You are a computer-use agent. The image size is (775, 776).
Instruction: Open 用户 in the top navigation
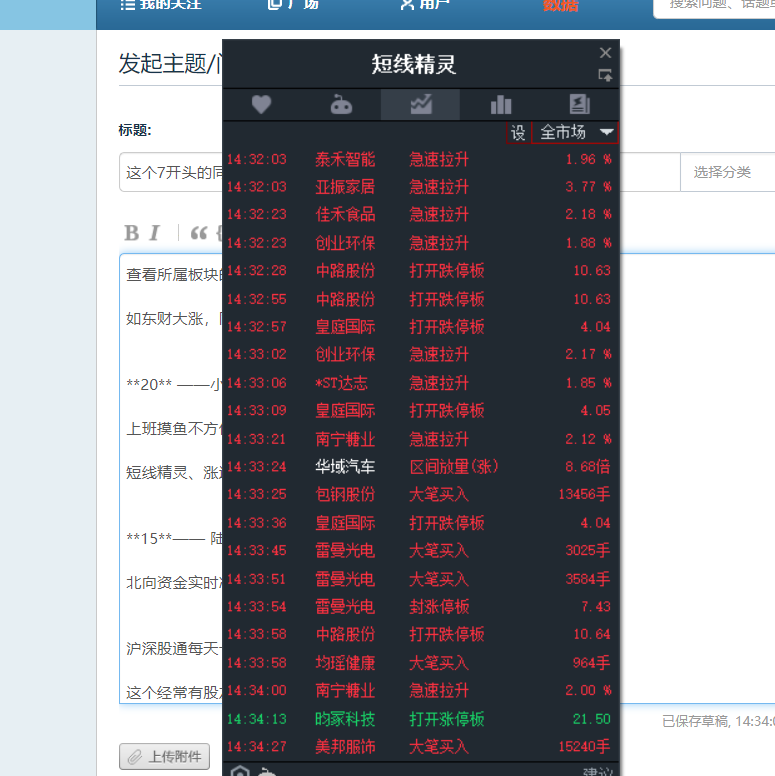[425, 5]
